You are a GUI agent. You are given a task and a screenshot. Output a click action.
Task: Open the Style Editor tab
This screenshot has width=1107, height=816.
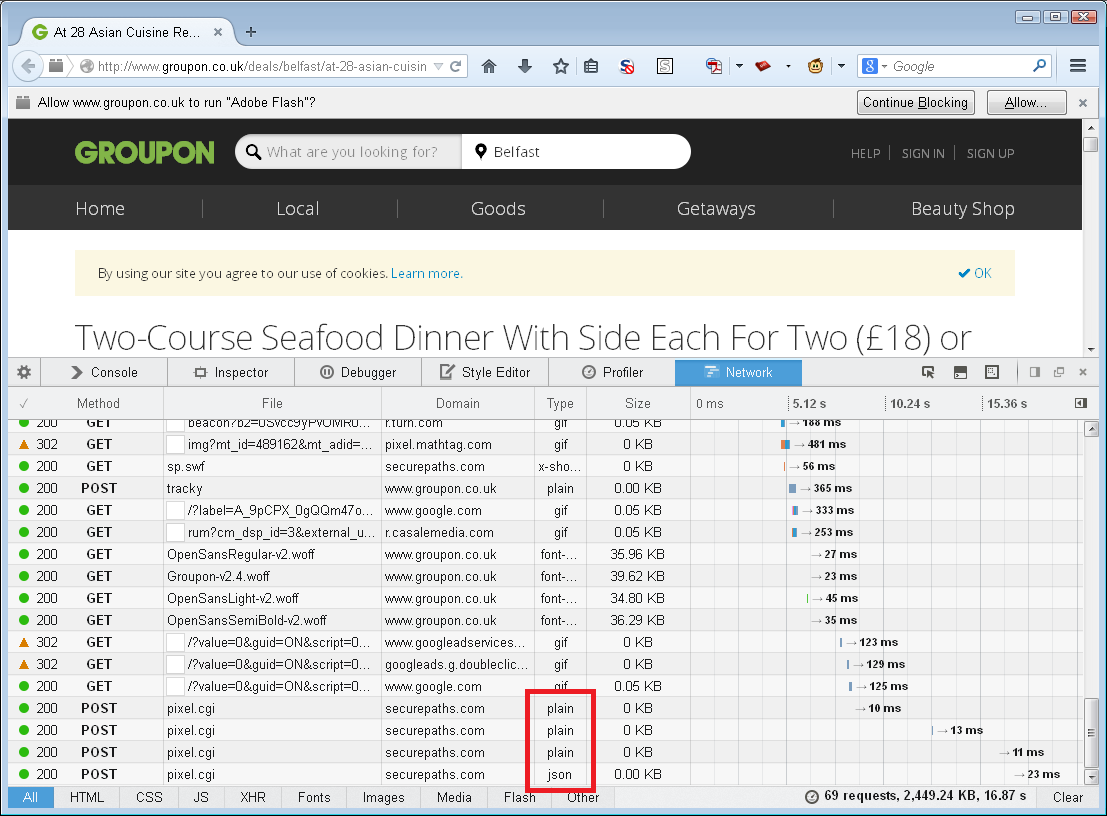click(x=485, y=372)
